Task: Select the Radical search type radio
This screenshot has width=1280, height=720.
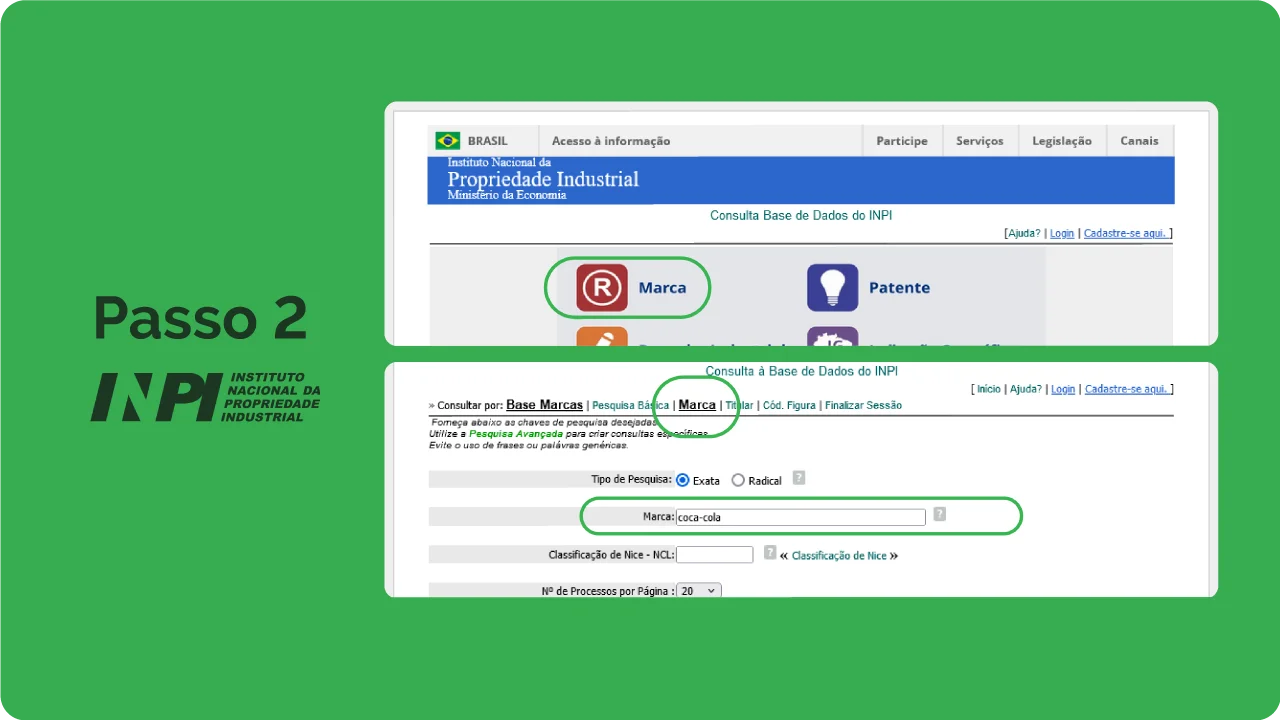Action: pyautogui.click(x=738, y=480)
